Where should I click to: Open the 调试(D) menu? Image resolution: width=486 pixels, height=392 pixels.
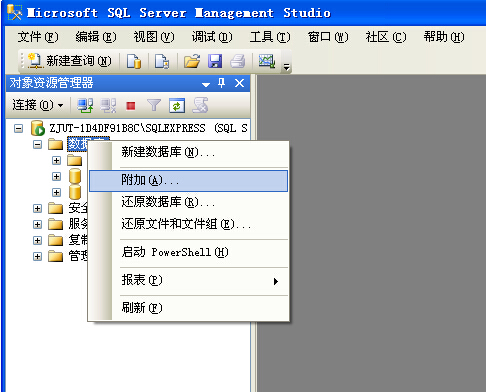pyautogui.click(x=212, y=37)
